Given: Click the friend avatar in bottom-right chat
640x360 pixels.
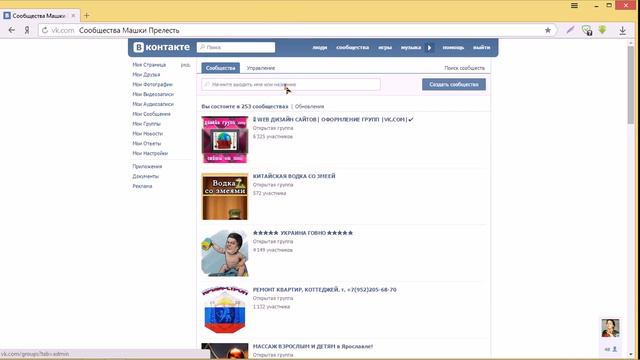Looking at the screenshot, I should 610,328.
